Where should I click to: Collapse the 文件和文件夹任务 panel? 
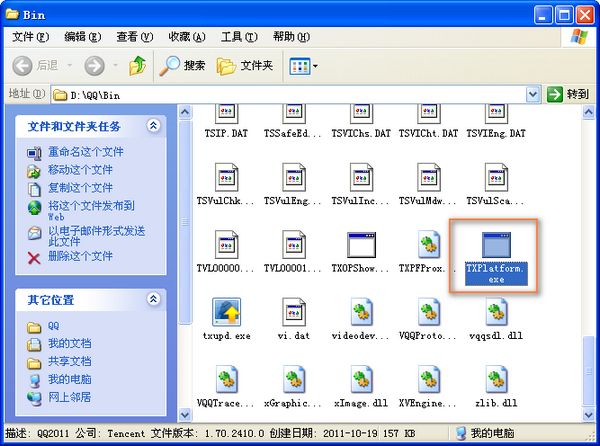pos(153,125)
